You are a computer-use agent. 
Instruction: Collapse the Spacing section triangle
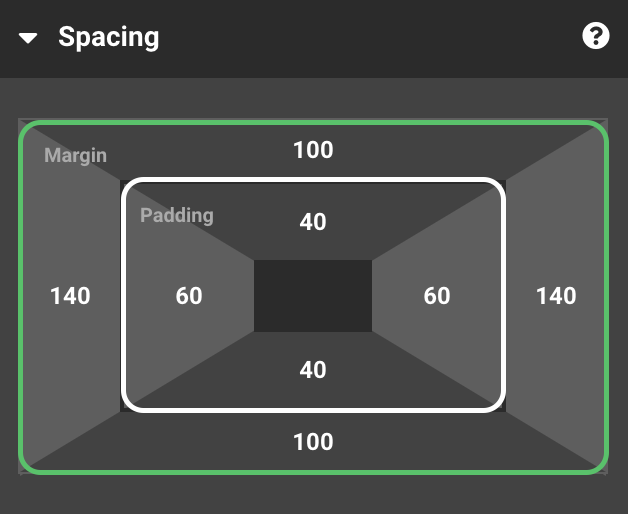(28, 38)
